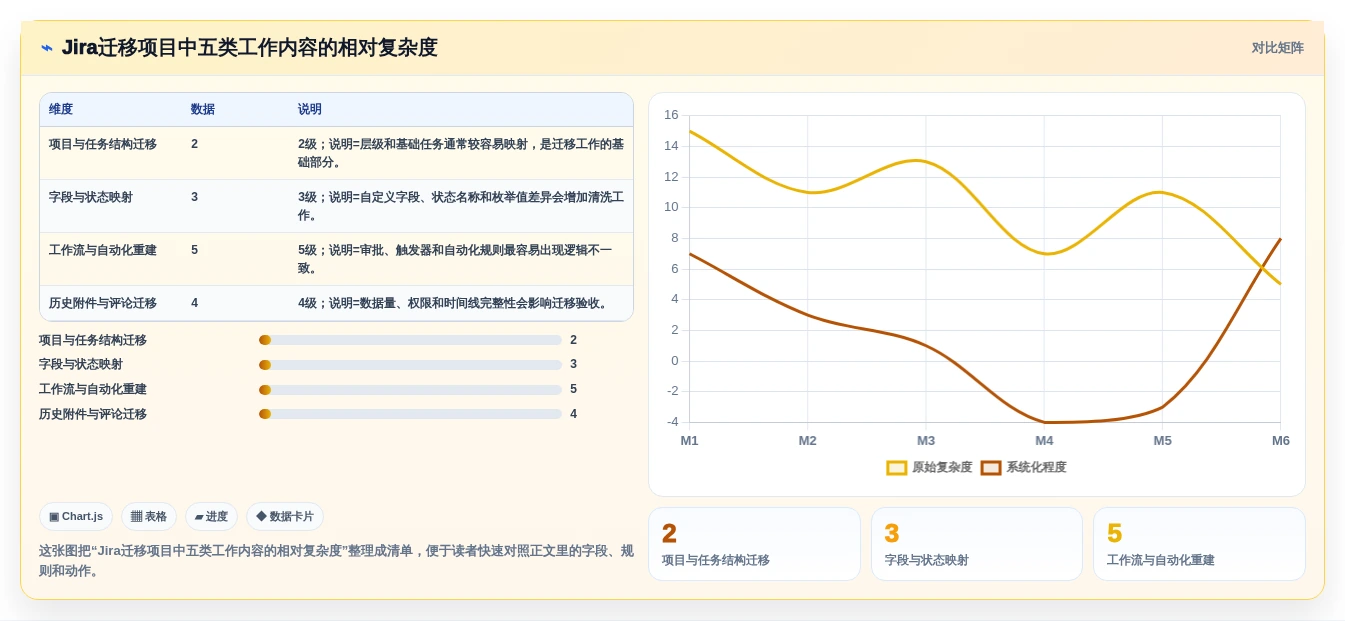
Task: Click the 对比矩阵 label in header
Action: pyautogui.click(x=1277, y=47)
